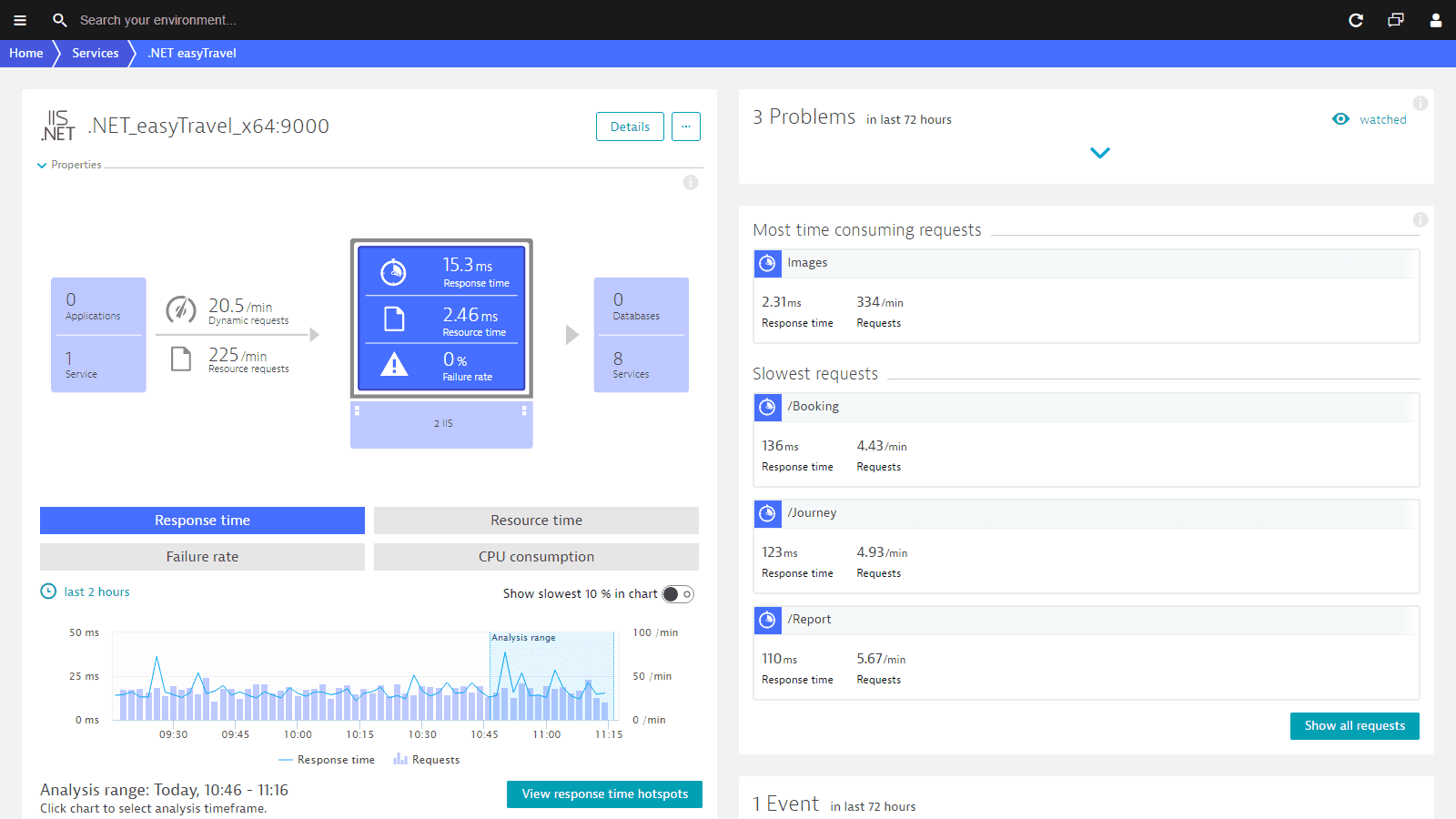Click the info icon in Problems panel
The image size is (1456, 819).
click(x=1421, y=104)
